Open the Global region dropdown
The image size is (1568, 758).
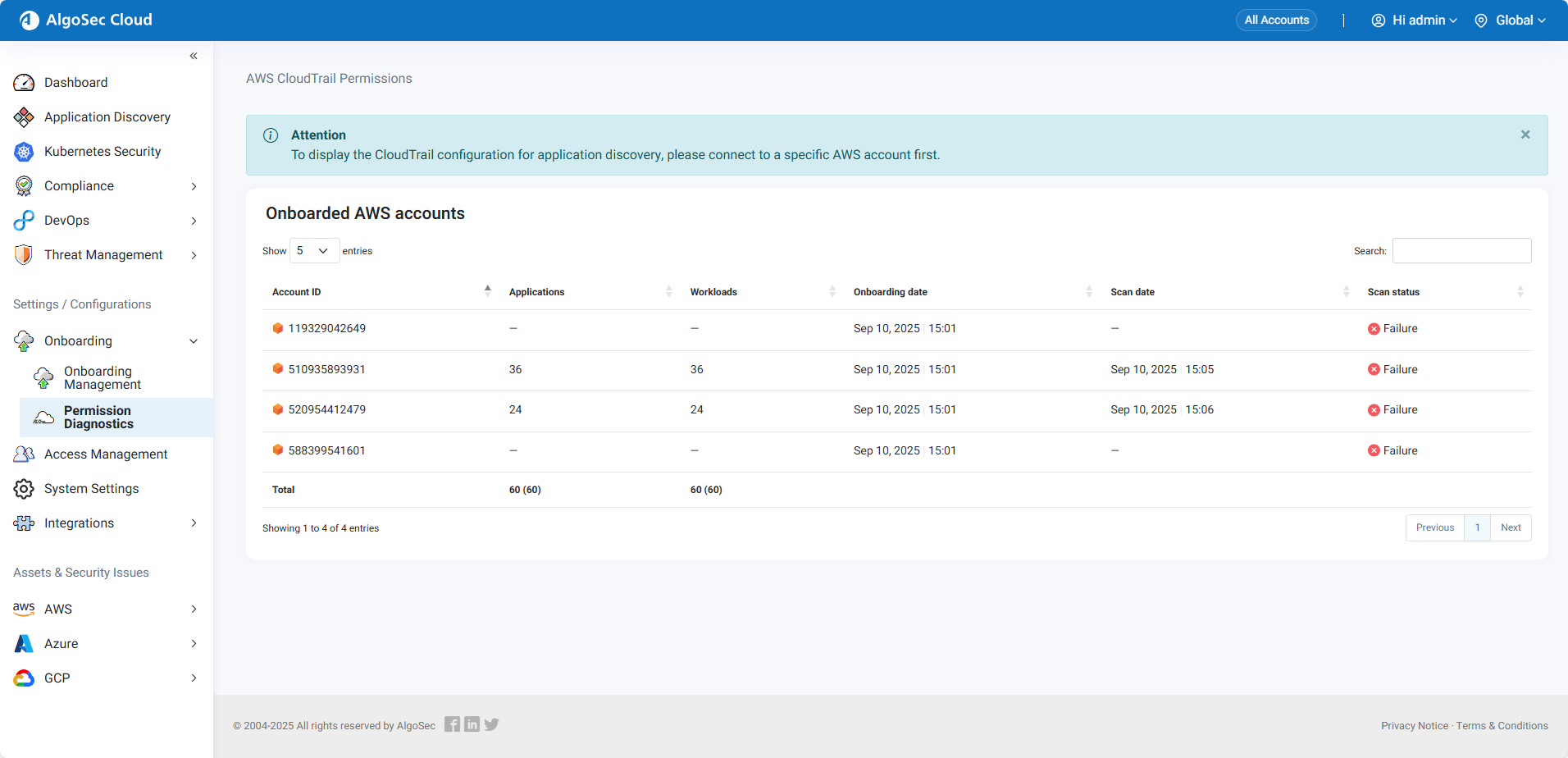pos(1510,21)
